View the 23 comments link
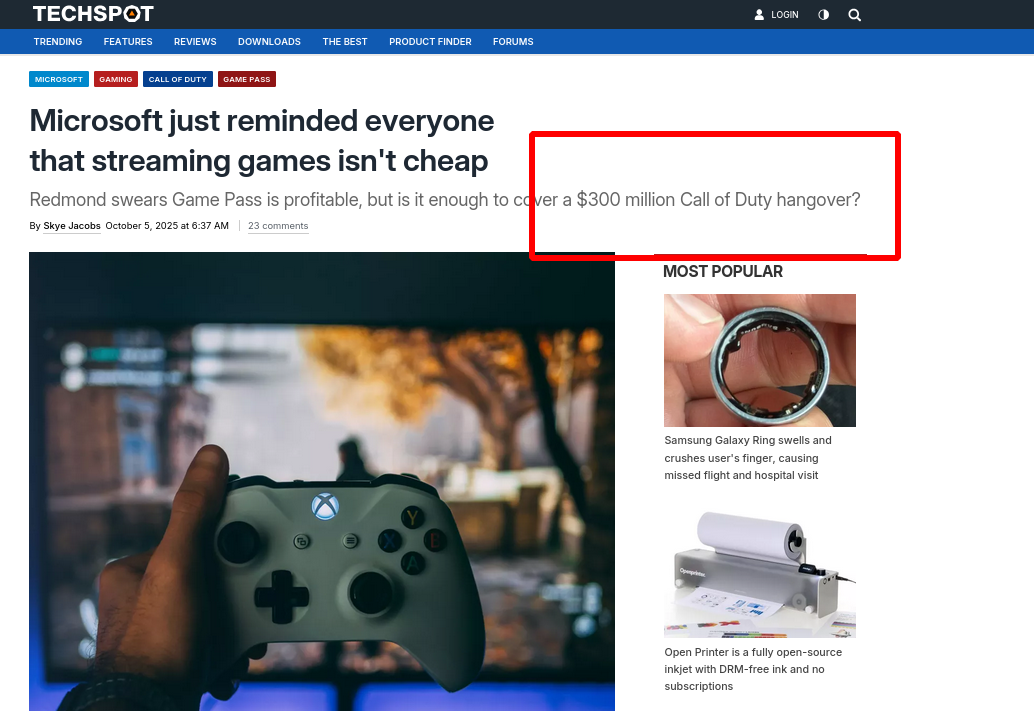 pyautogui.click(x=278, y=226)
